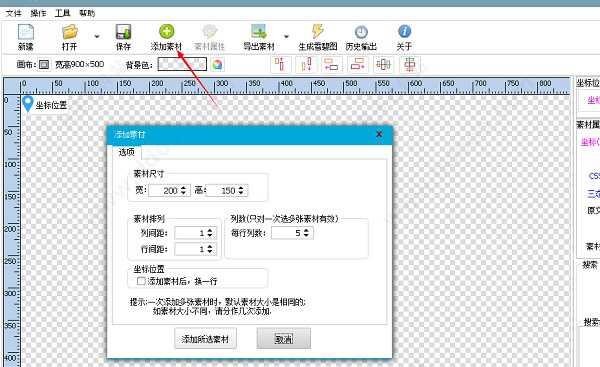Click the 取消 cancel button
This screenshot has height=367, width=600.
[x=284, y=338]
